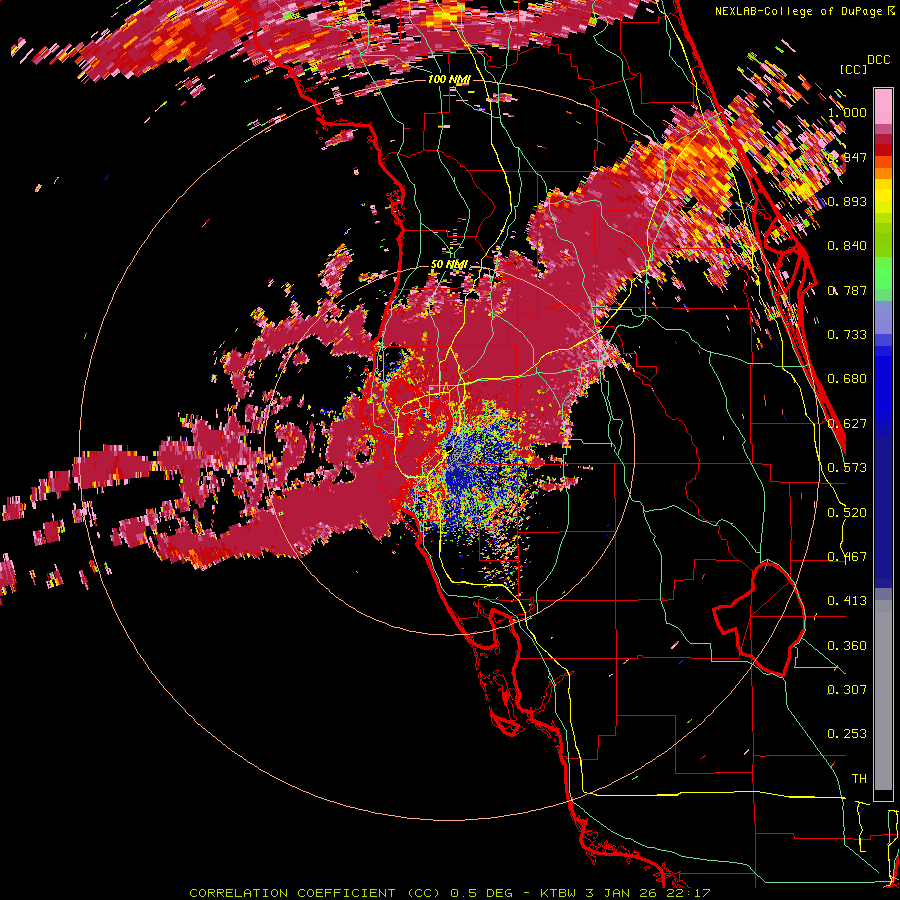The height and width of the screenshot is (900, 900).
Task: Click the 0.520 legend value
Action: coord(847,513)
